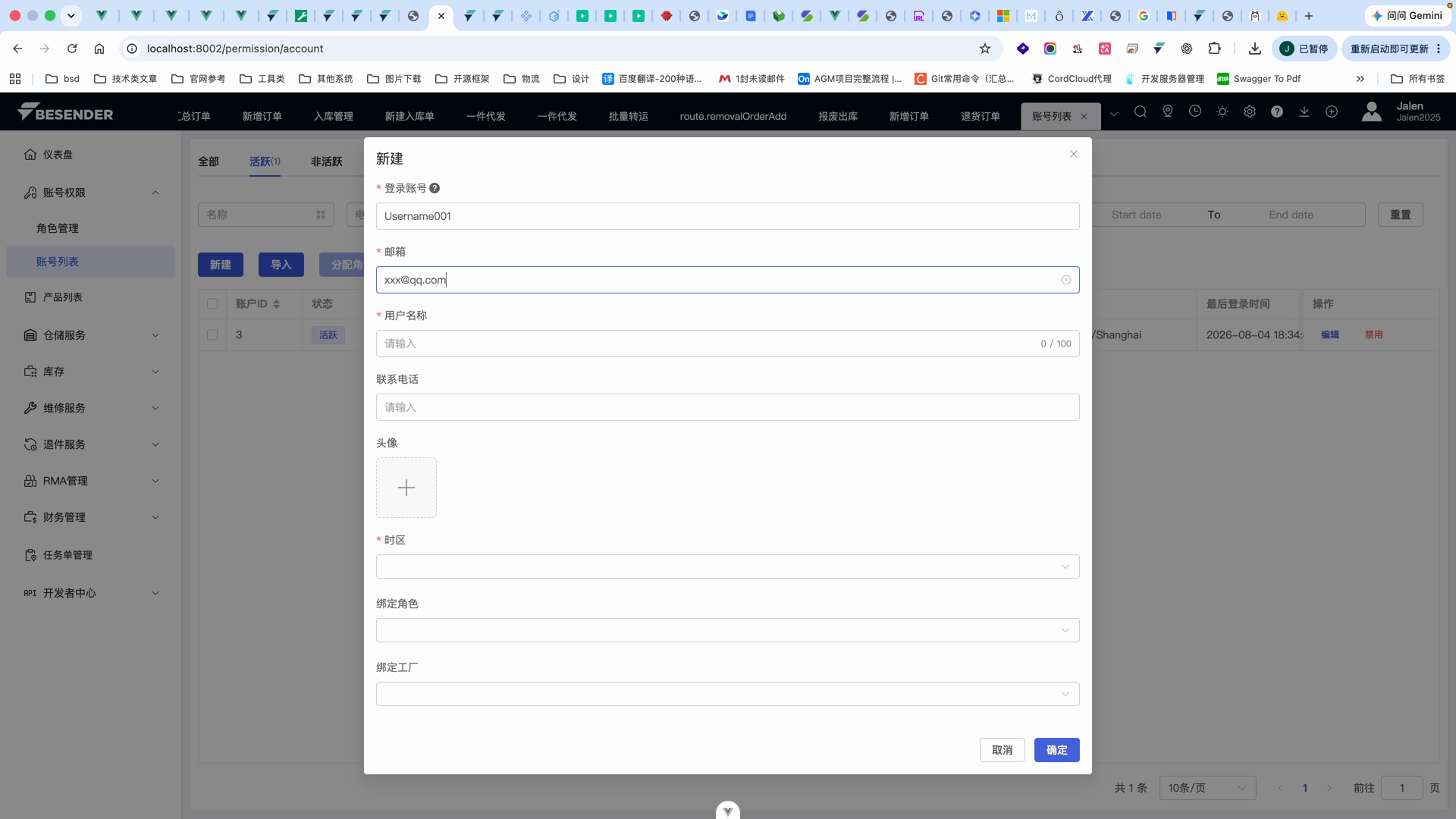
Task: Select the 活跃 tab
Action: pos(265,162)
